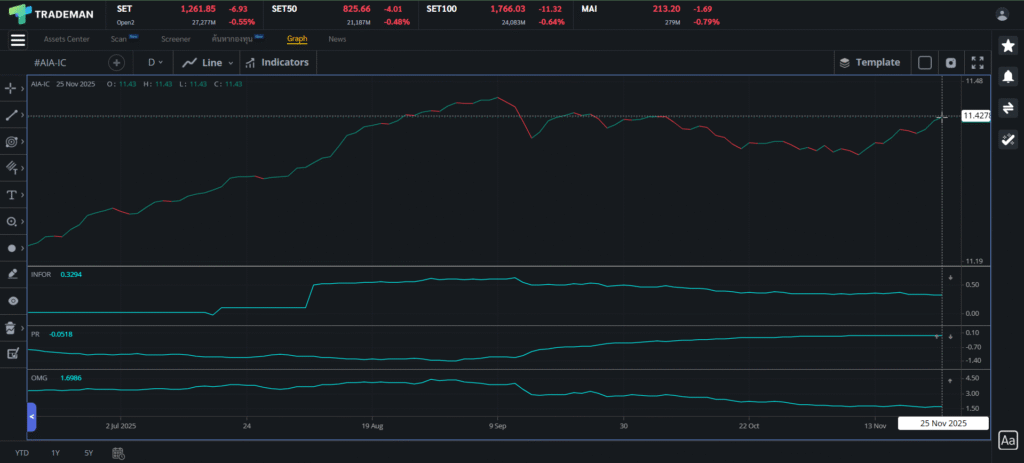Open the favorites star panel

click(x=1008, y=46)
